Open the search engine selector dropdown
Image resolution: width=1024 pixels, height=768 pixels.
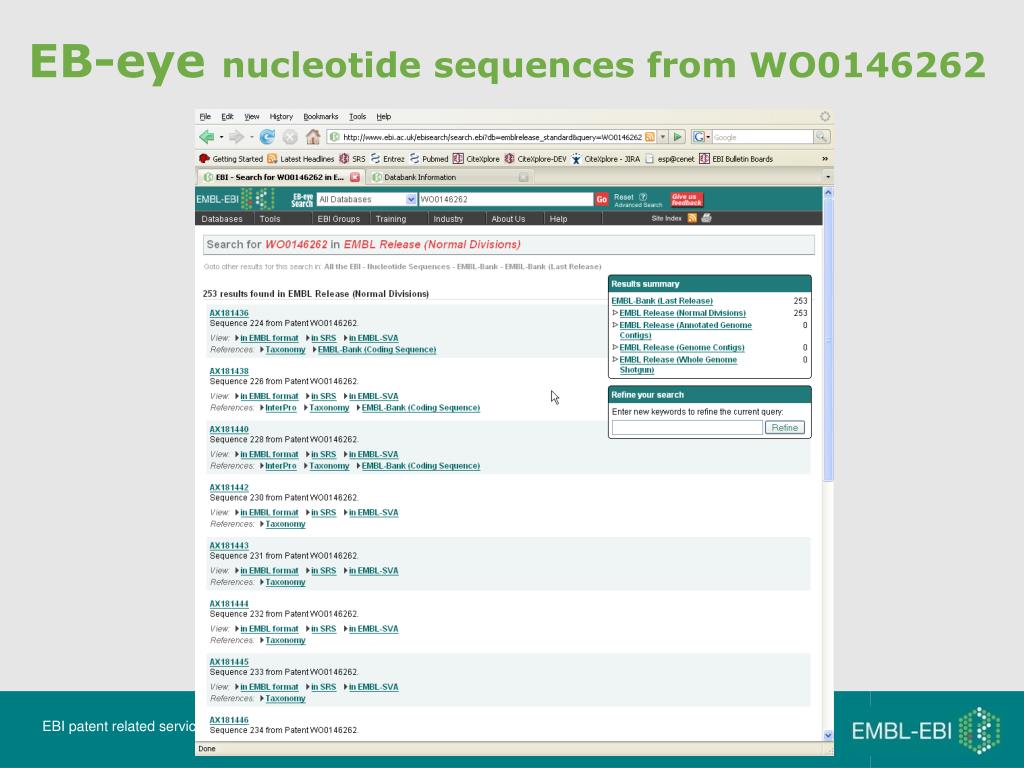(701, 137)
